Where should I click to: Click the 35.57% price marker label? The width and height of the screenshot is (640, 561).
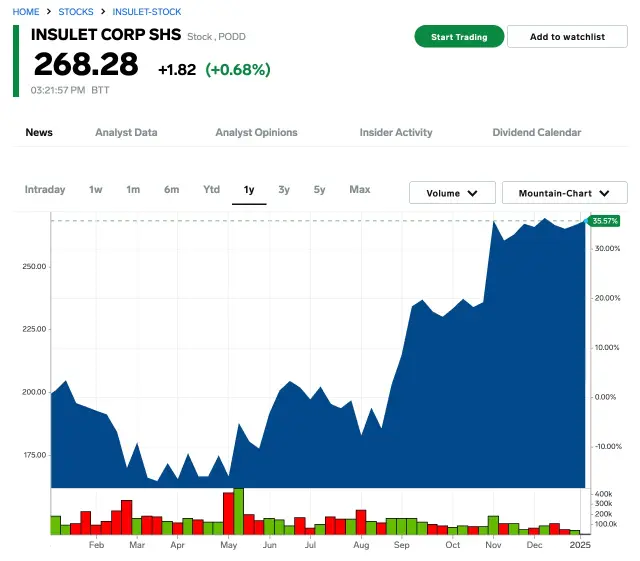coord(605,220)
